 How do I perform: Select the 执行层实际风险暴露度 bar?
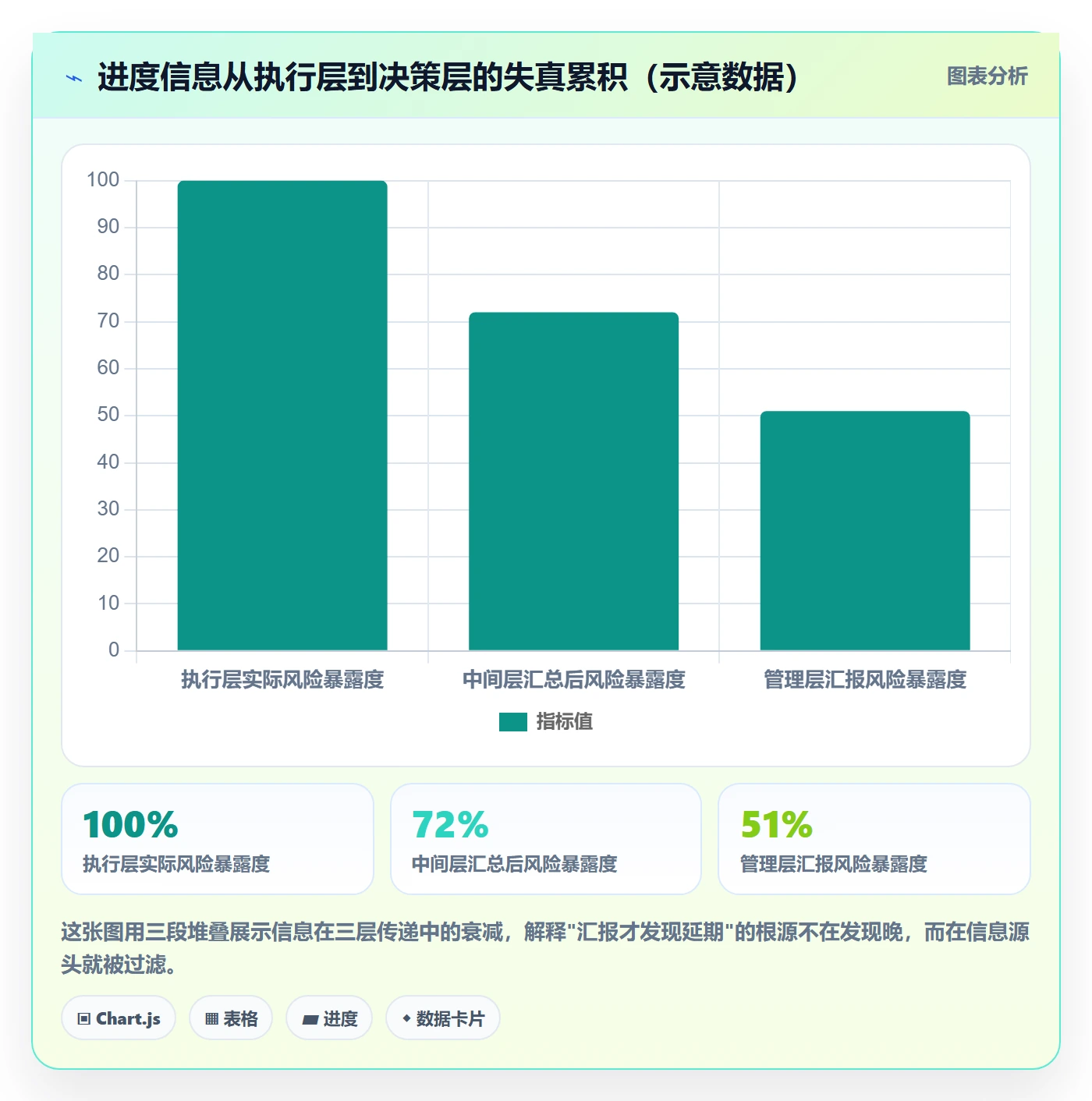tap(282, 416)
